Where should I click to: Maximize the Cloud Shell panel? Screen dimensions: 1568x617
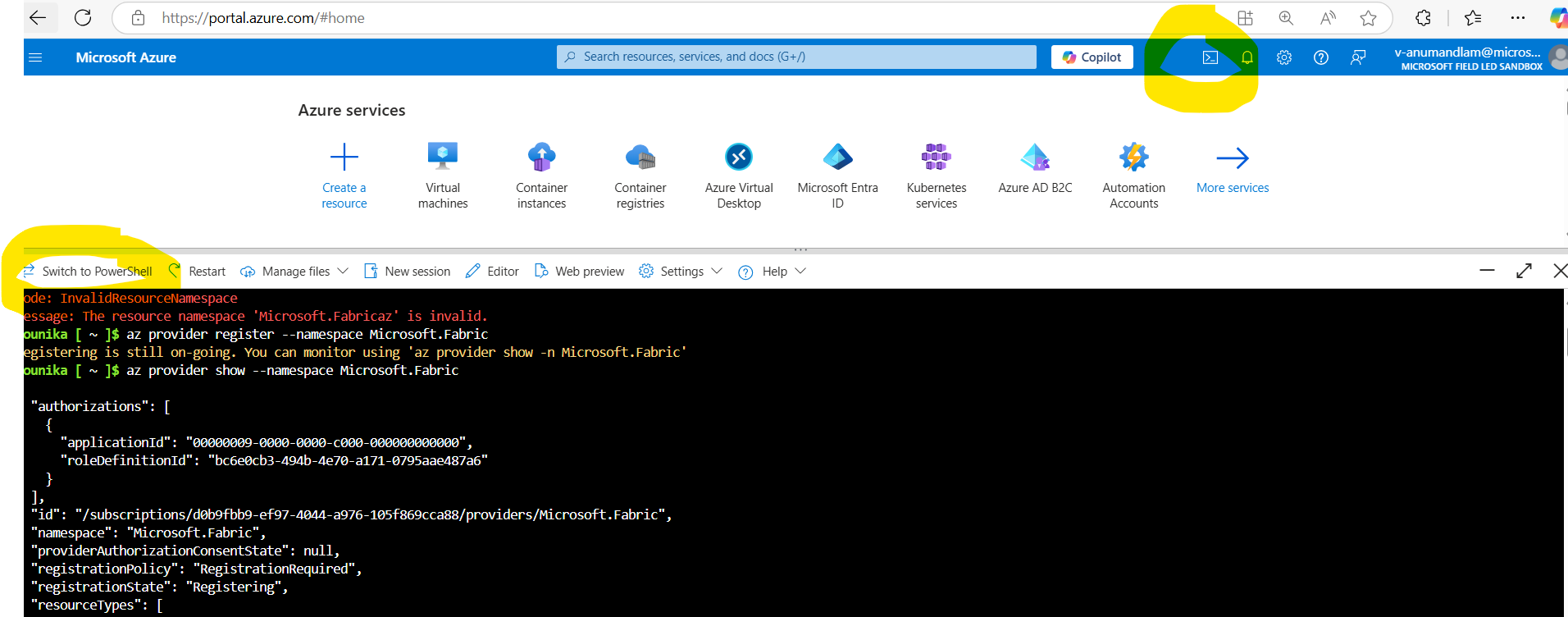[1525, 270]
